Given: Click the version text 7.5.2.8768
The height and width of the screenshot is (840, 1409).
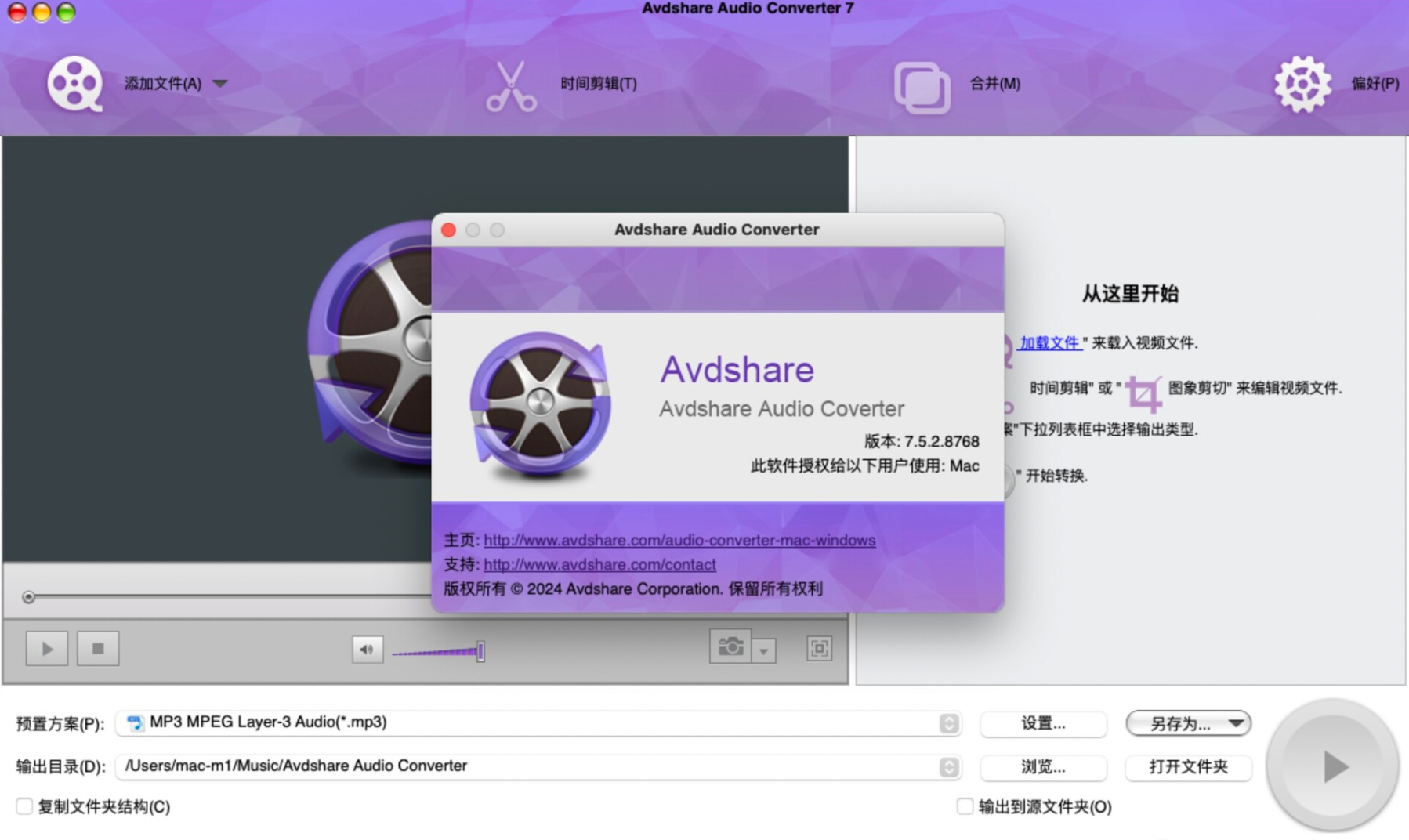Looking at the screenshot, I should click(x=942, y=441).
